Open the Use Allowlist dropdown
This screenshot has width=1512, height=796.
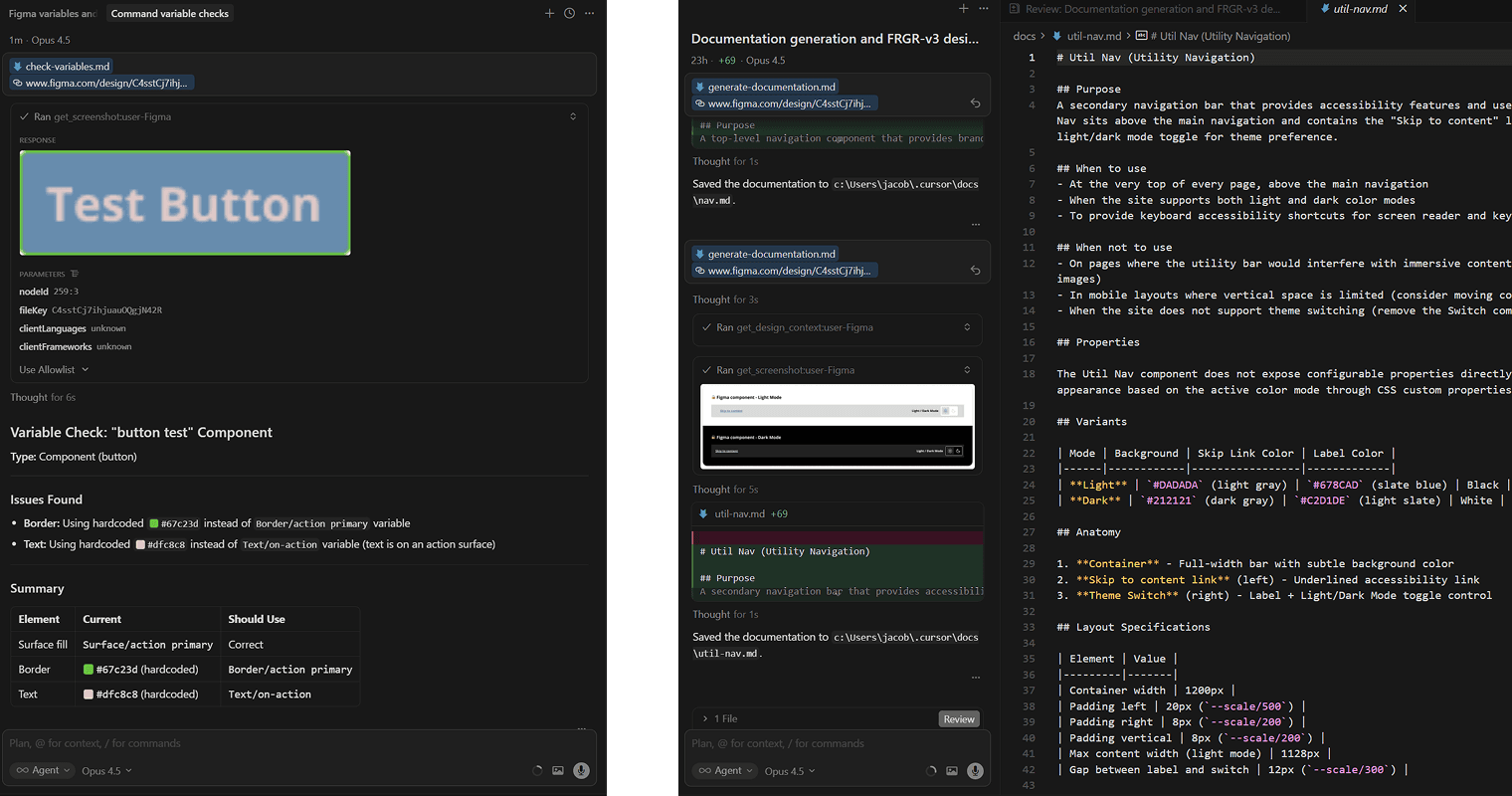point(54,369)
